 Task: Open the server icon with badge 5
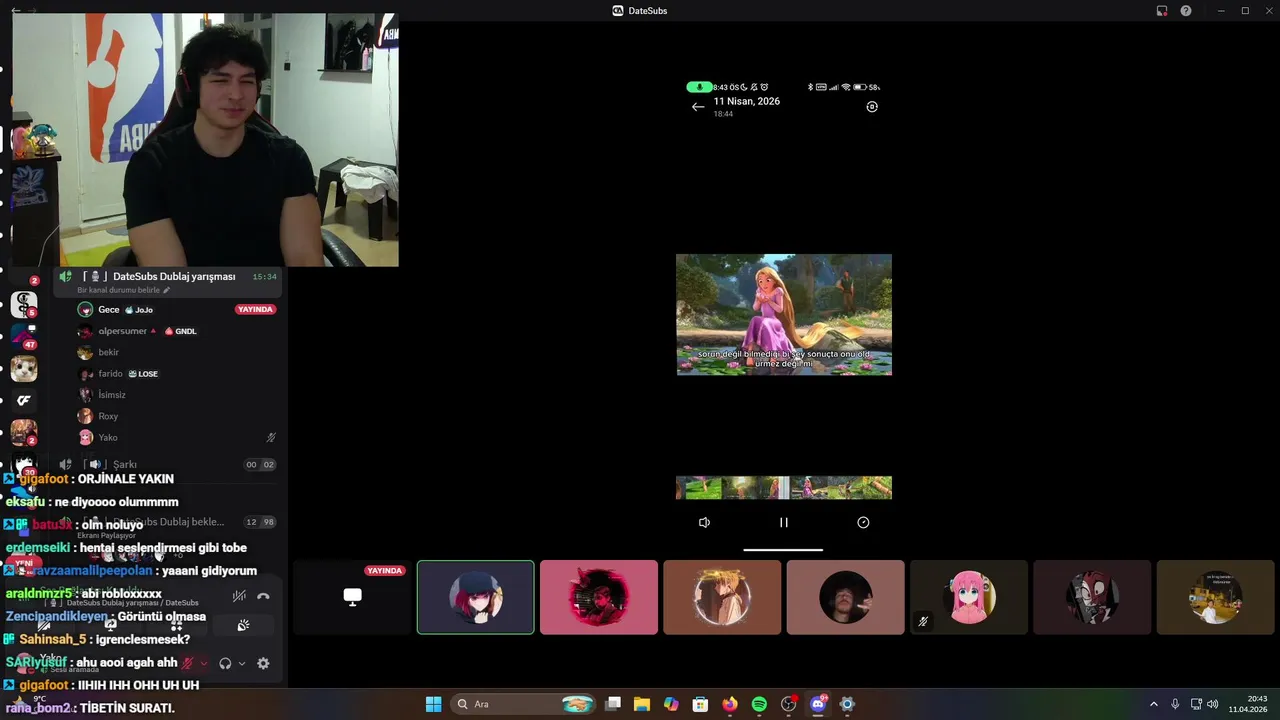tap(24, 303)
